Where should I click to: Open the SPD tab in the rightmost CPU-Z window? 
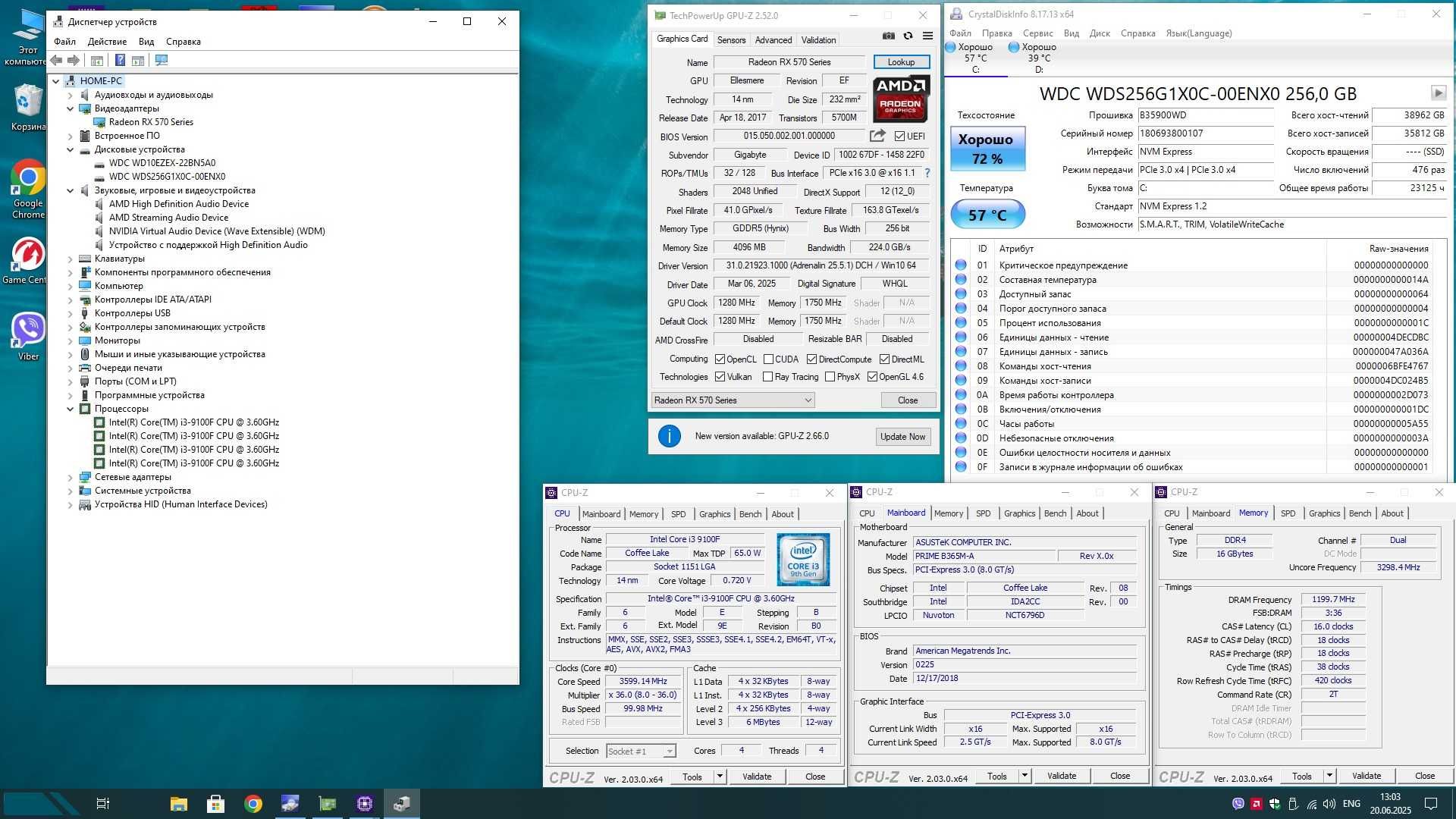pyautogui.click(x=1288, y=513)
